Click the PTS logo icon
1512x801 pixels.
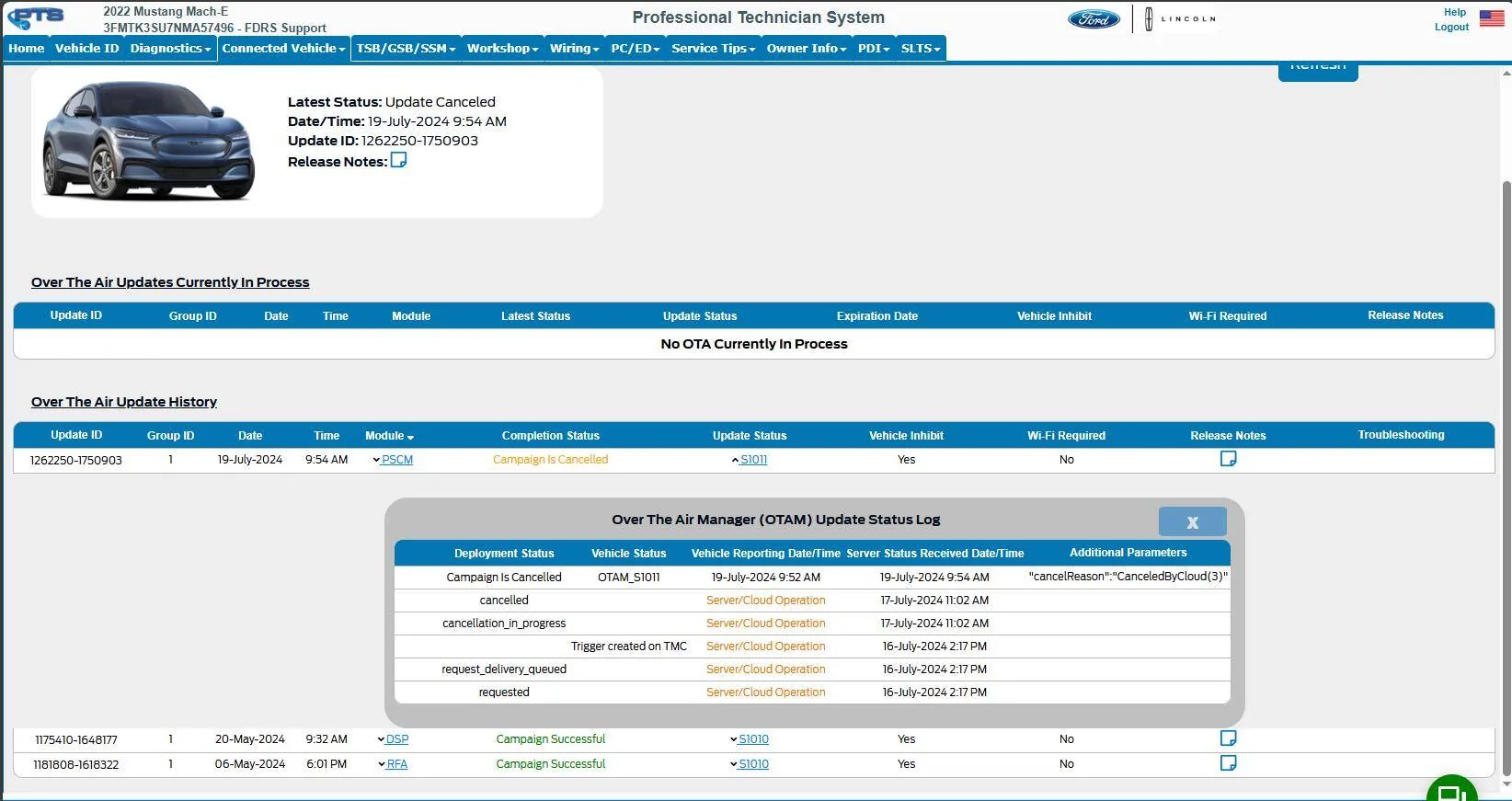(x=36, y=18)
